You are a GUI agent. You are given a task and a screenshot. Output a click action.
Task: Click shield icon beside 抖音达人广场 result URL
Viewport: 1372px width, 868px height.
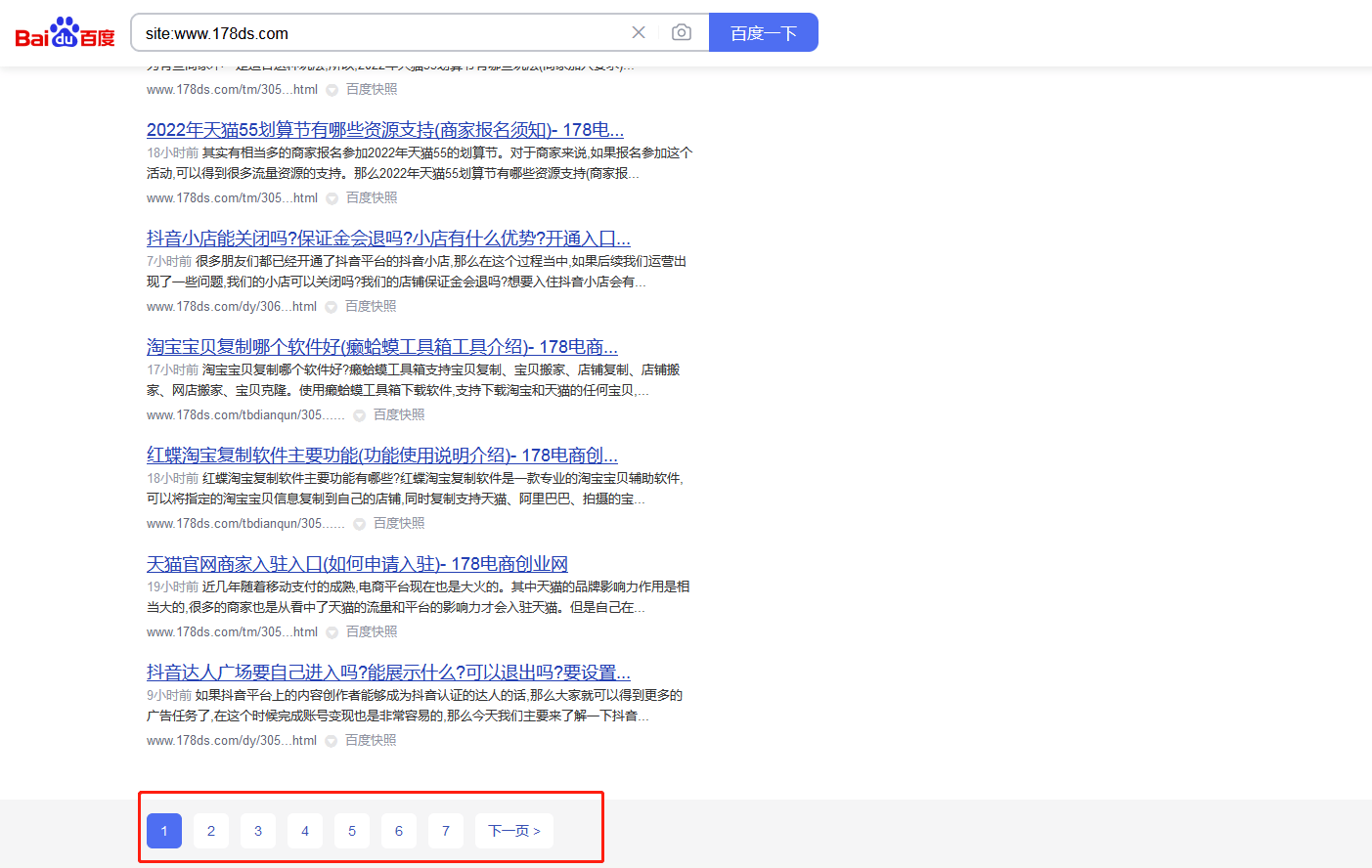331,741
